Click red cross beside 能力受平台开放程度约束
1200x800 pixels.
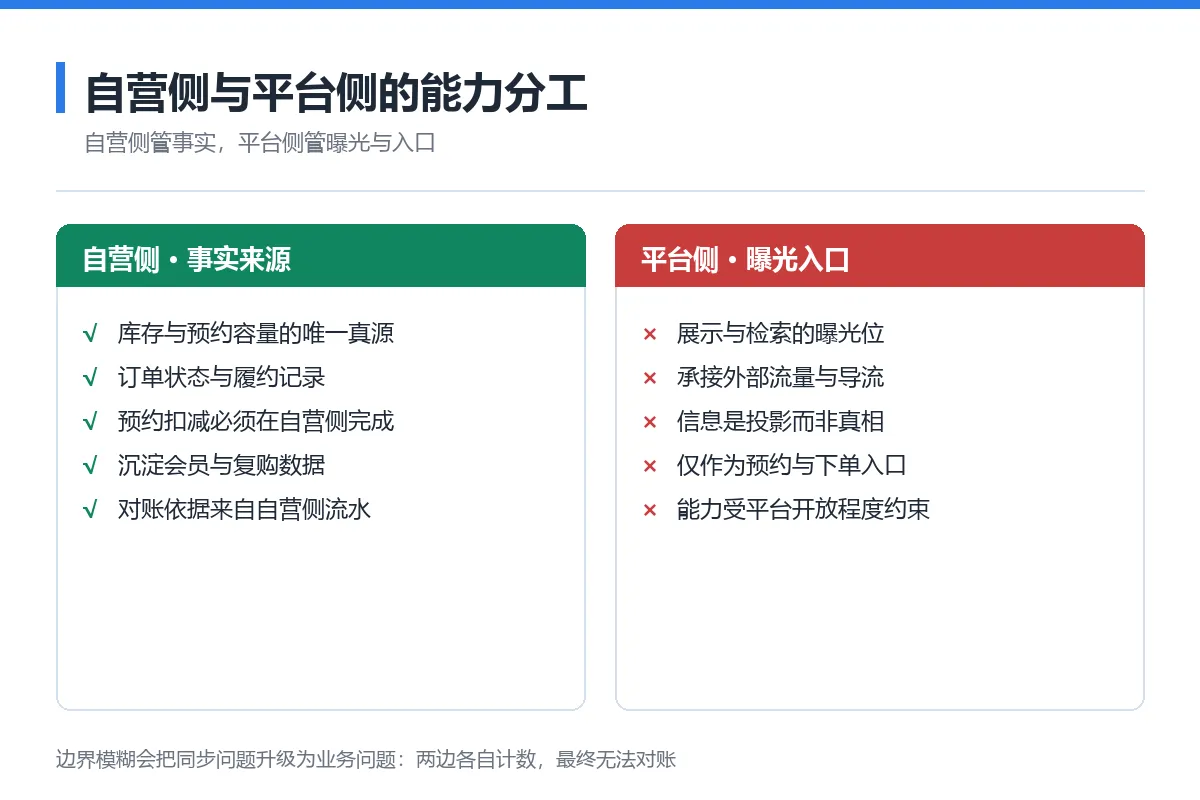click(x=649, y=511)
